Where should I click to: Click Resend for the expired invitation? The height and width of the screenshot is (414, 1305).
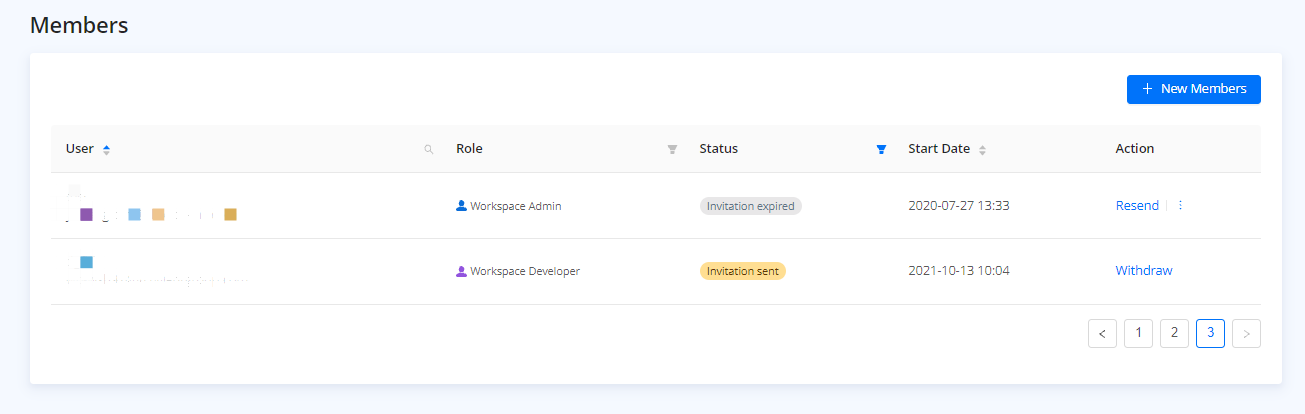point(1136,206)
